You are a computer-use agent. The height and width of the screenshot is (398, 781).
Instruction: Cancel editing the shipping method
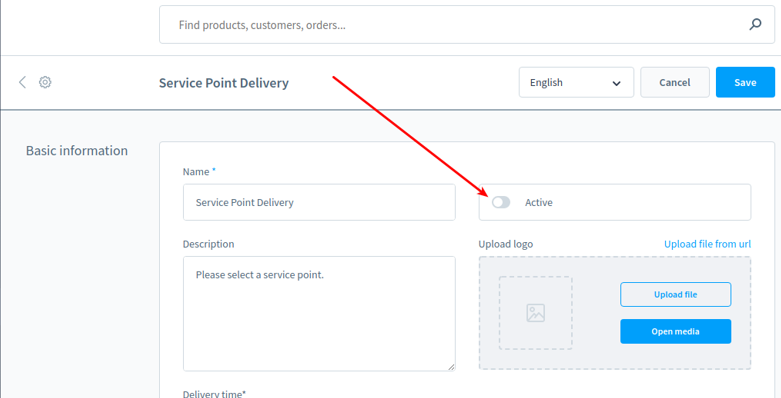pos(675,82)
